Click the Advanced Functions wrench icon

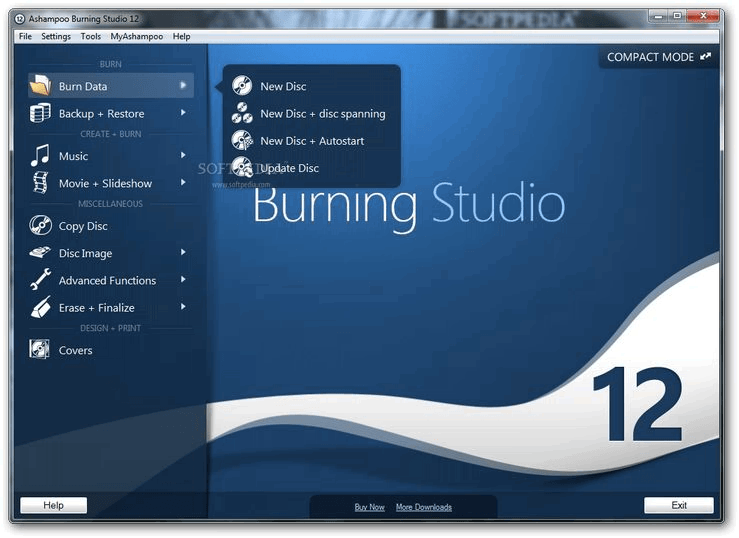click(x=40, y=279)
